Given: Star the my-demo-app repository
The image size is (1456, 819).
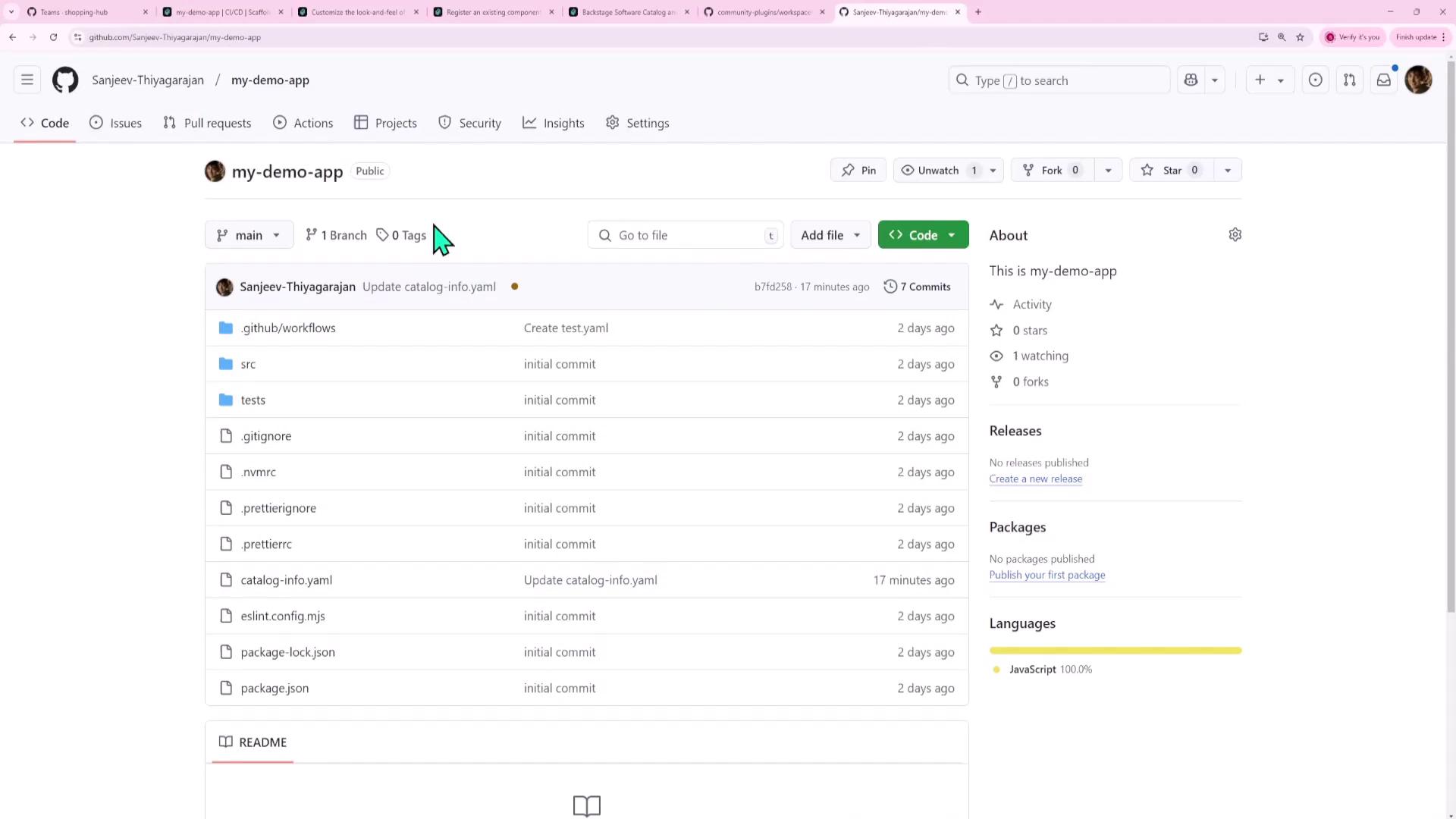Looking at the screenshot, I should 1172,171.
